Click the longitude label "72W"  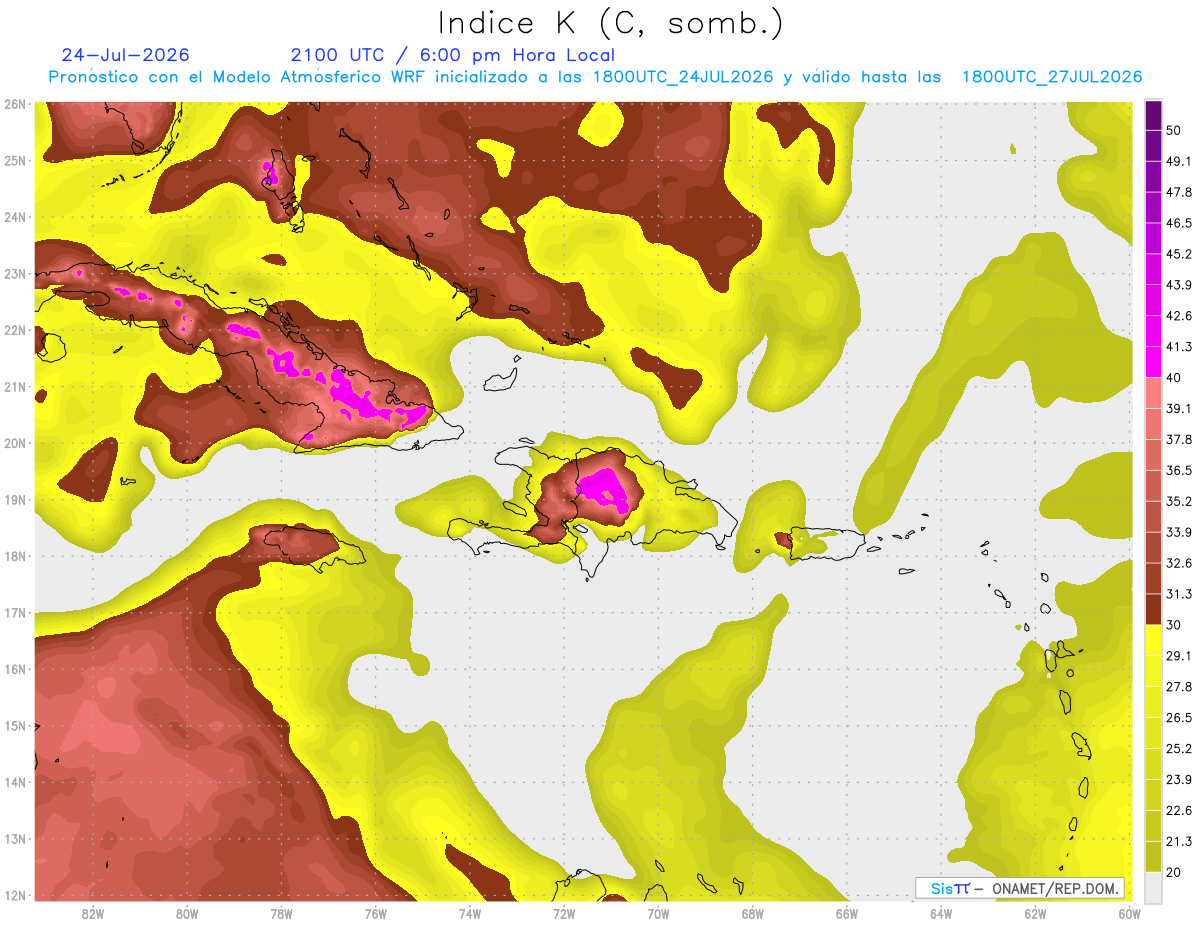pyautogui.click(x=564, y=913)
